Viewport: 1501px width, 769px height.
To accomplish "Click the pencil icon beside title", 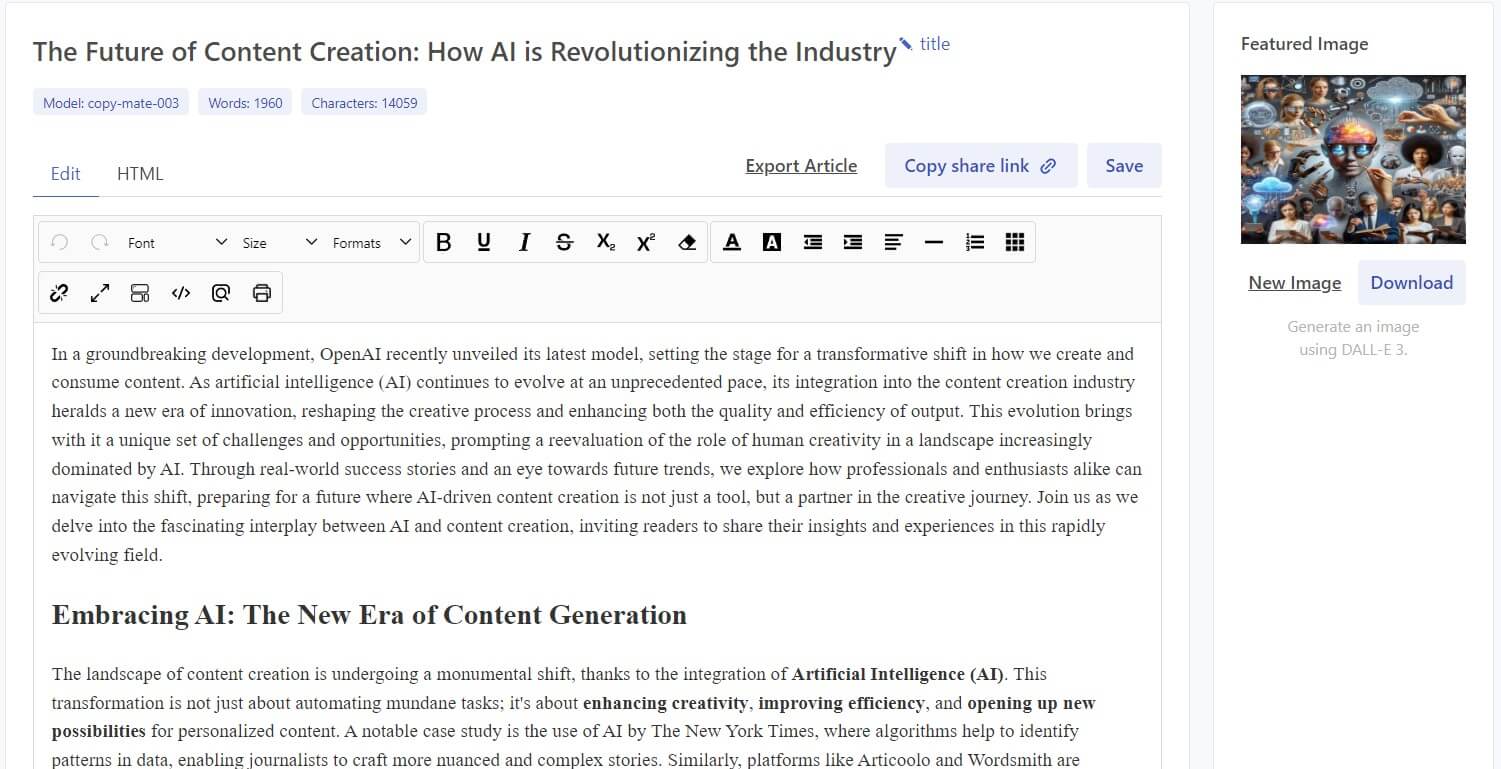I will (906, 43).
